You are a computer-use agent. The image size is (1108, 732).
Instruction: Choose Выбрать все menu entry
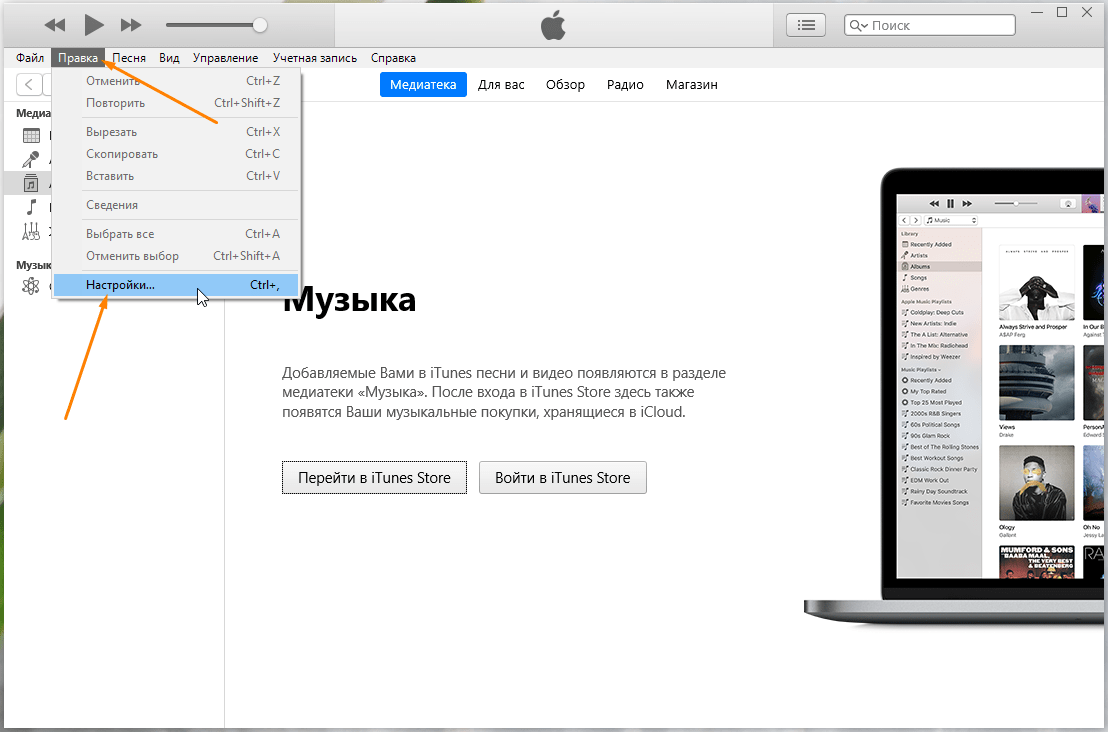[x=176, y=234]
